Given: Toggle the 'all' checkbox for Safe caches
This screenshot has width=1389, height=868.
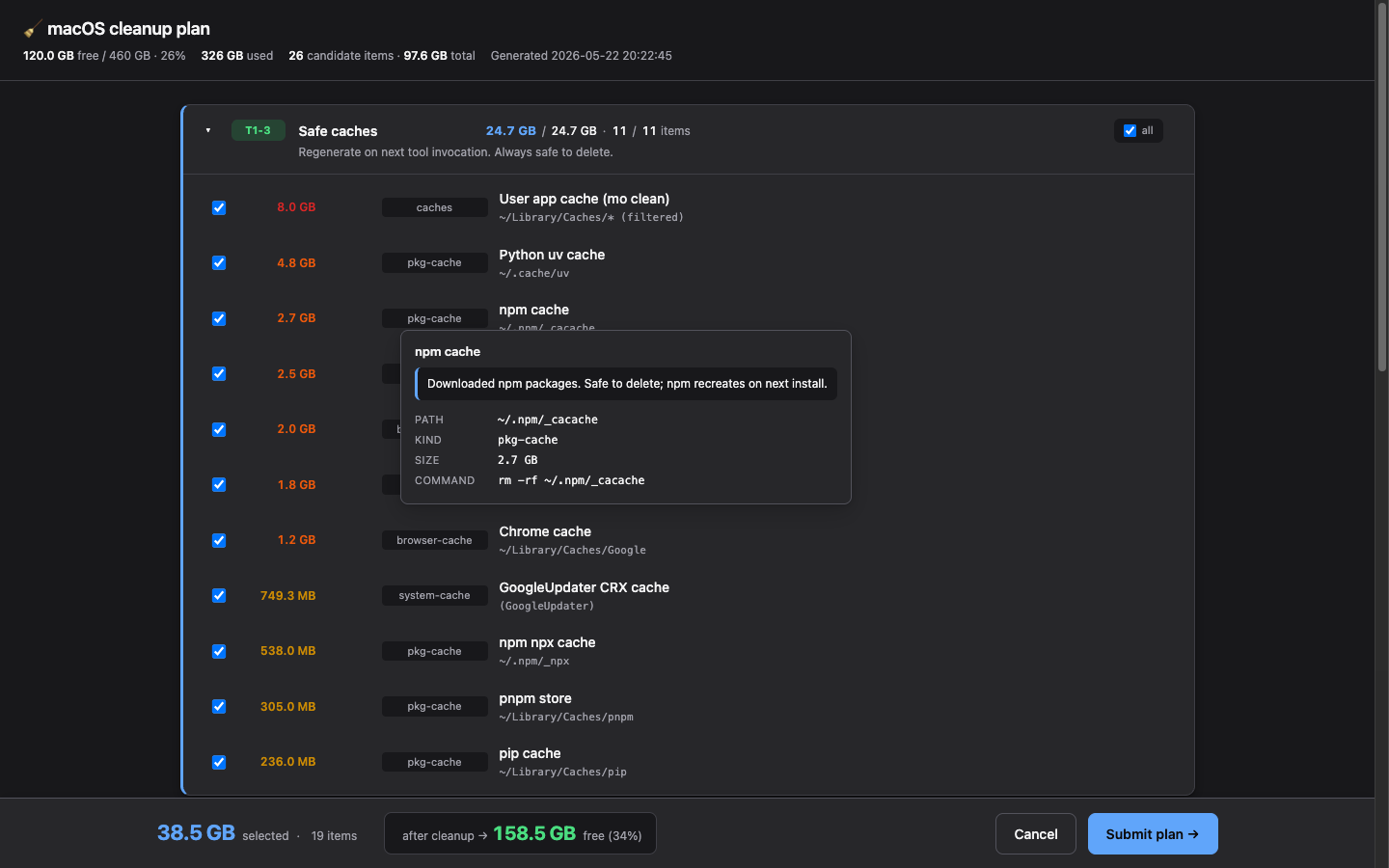Looking at the screenshot, I should 1130,131.
